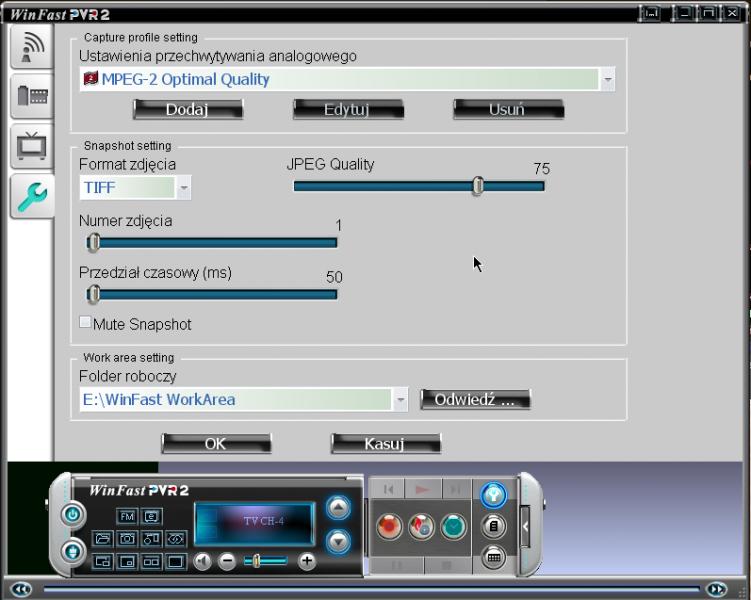Click the video source switch icon
Viewport: 751px width, 600px height.
(x=151, y=539)
